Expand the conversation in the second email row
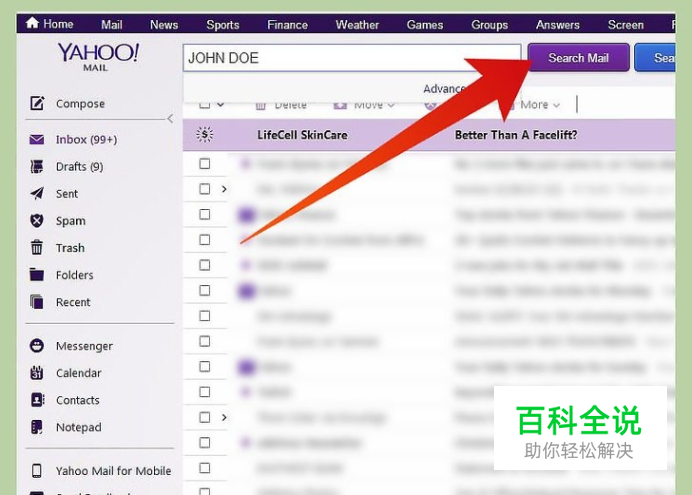692x495 pixels. click(224, 189)
